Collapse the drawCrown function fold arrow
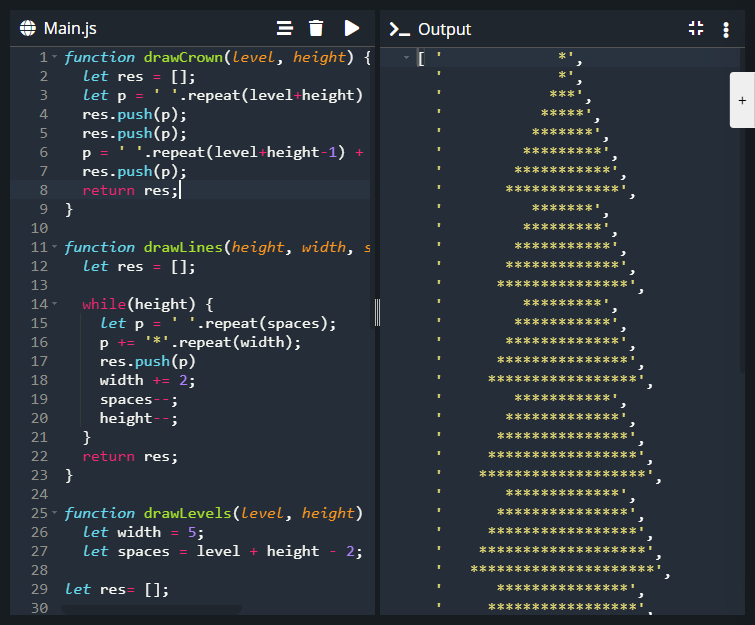 [x=54, y=57]
